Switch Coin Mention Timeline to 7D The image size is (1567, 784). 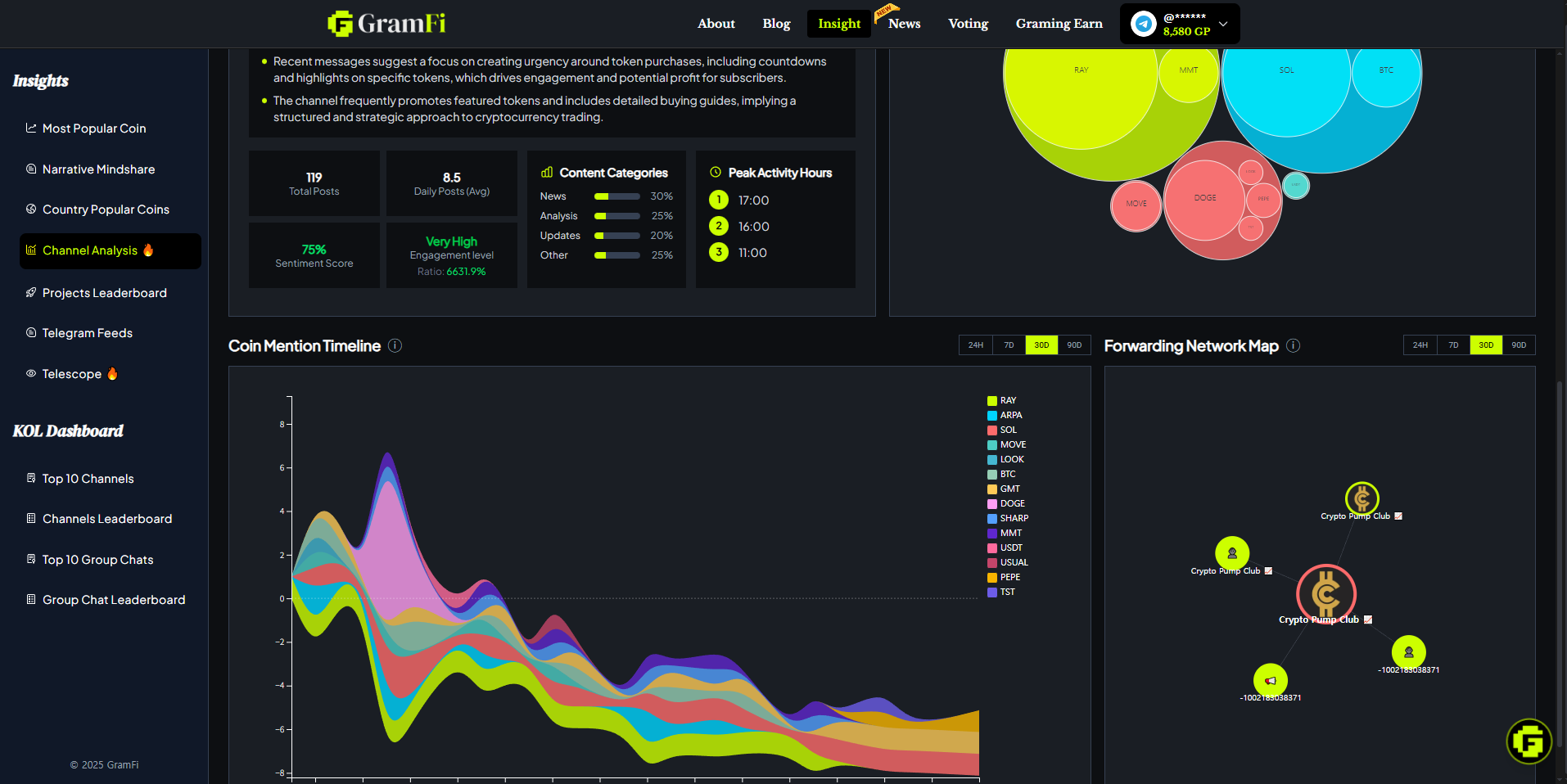1009,345
